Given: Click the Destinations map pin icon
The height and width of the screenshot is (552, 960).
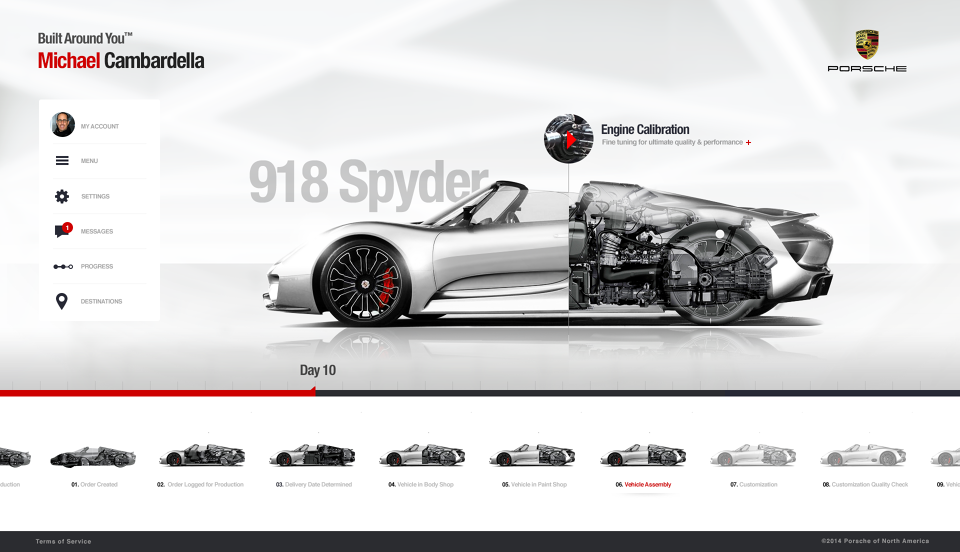Looking at the screenshot, I should (x=61, y=301).
